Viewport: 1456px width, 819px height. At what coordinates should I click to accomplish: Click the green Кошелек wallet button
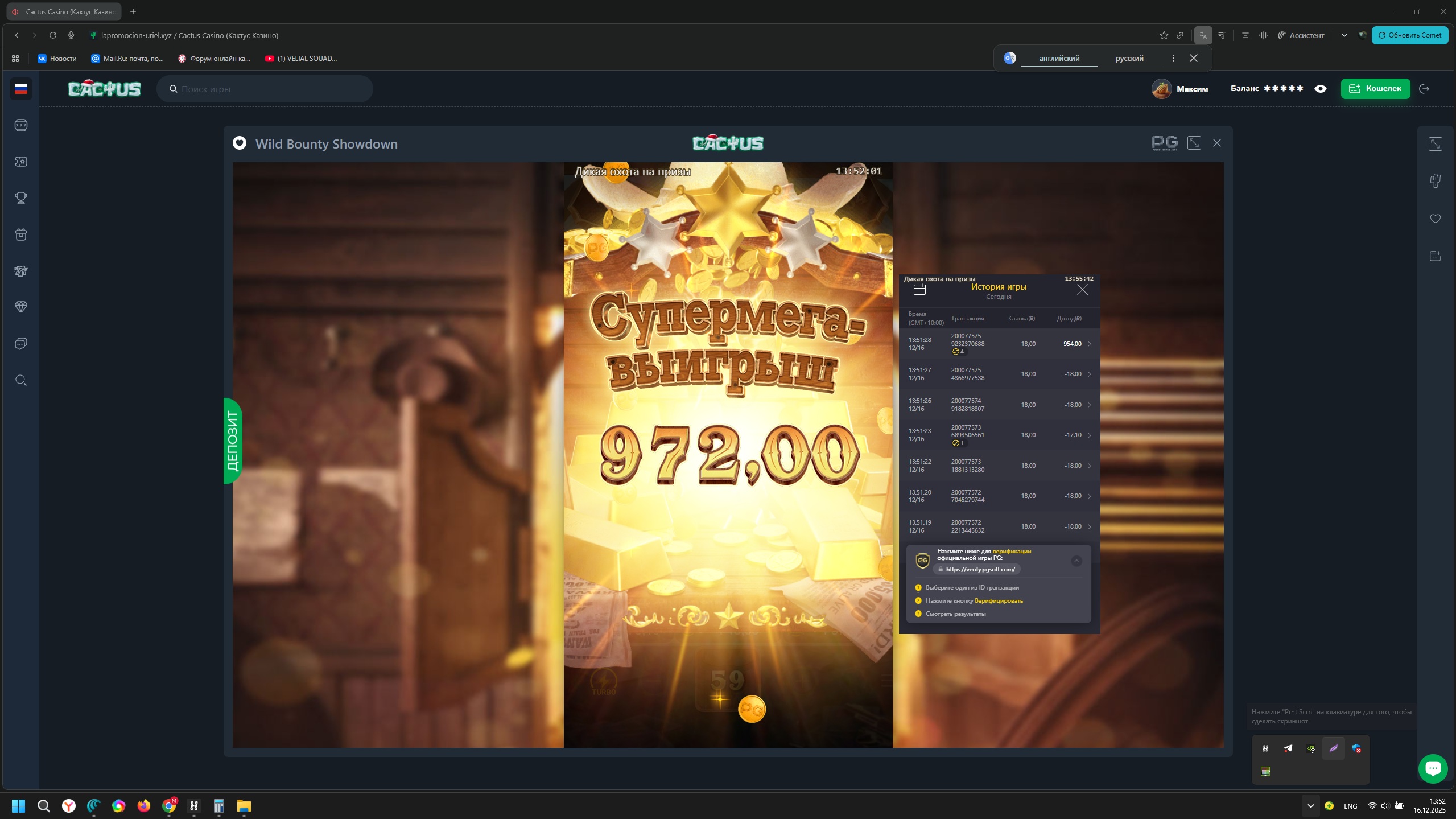pyautogui.click(x=1375, y=89)
